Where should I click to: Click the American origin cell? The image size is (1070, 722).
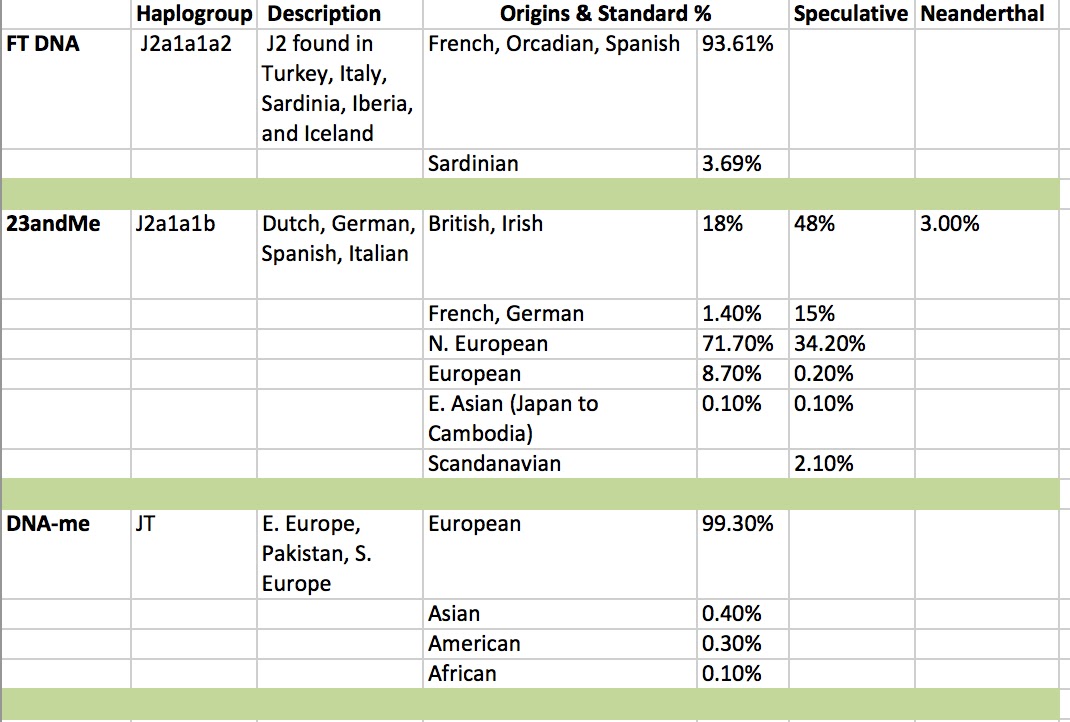click(x=474, y=644)
